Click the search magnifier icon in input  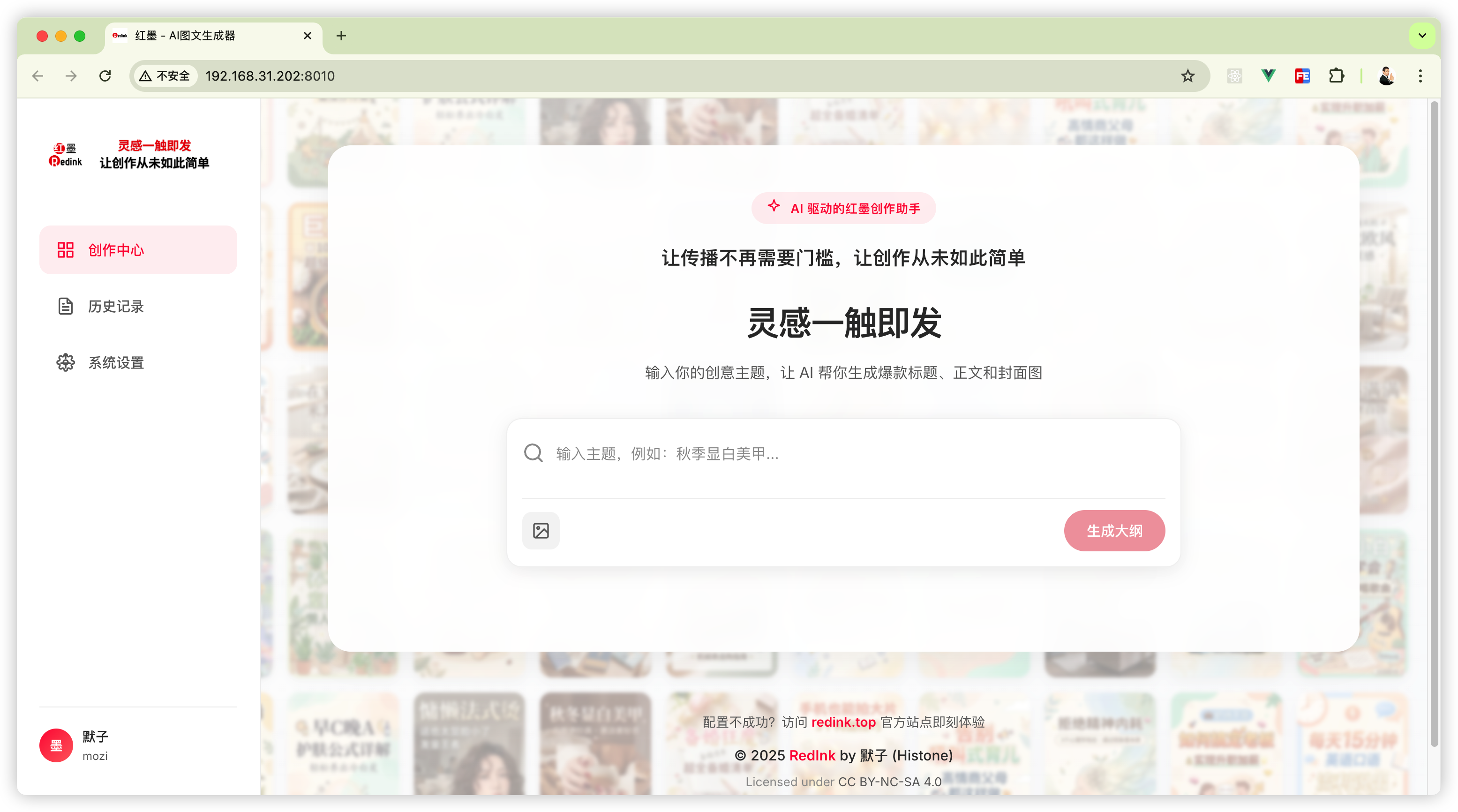[533, 453]
